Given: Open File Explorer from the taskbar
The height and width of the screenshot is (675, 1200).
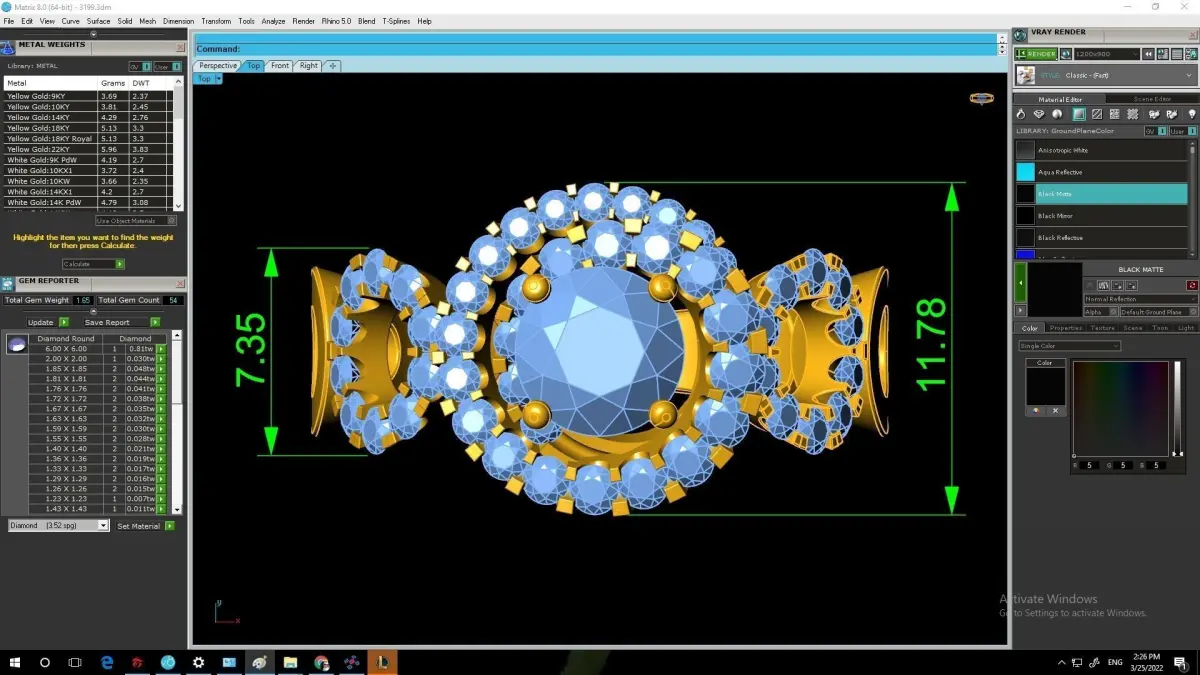Looking at the screenshot, I should pyautogui.click(x=290, y=662).
